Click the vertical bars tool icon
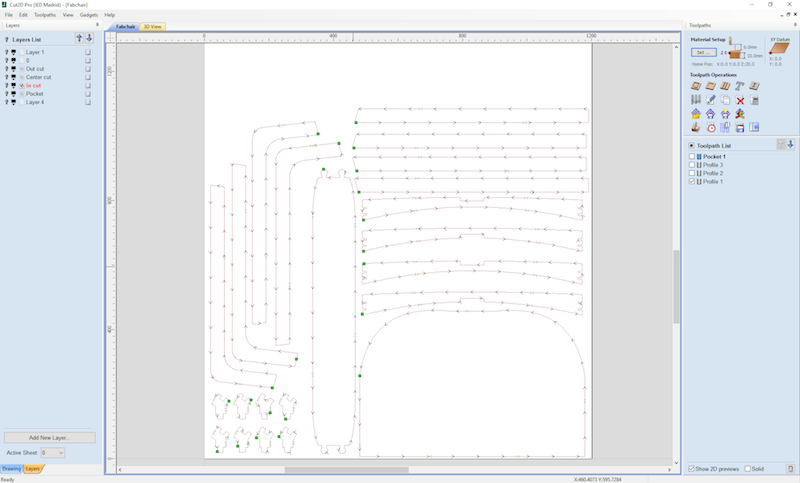This screenshot has height=483, width=800. pos(696,100)
